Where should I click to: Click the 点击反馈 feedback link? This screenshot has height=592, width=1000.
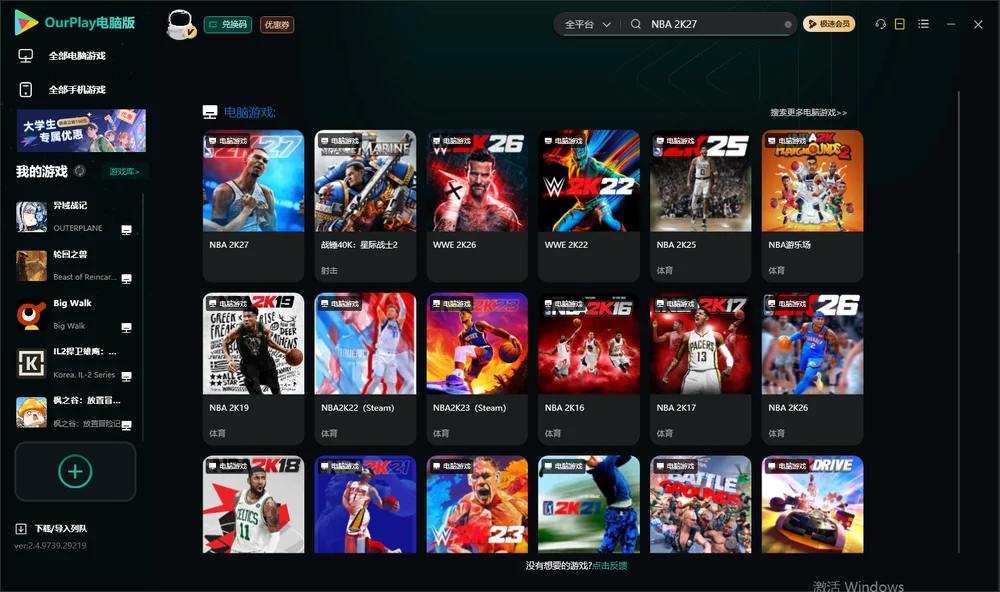click(610, 565)
